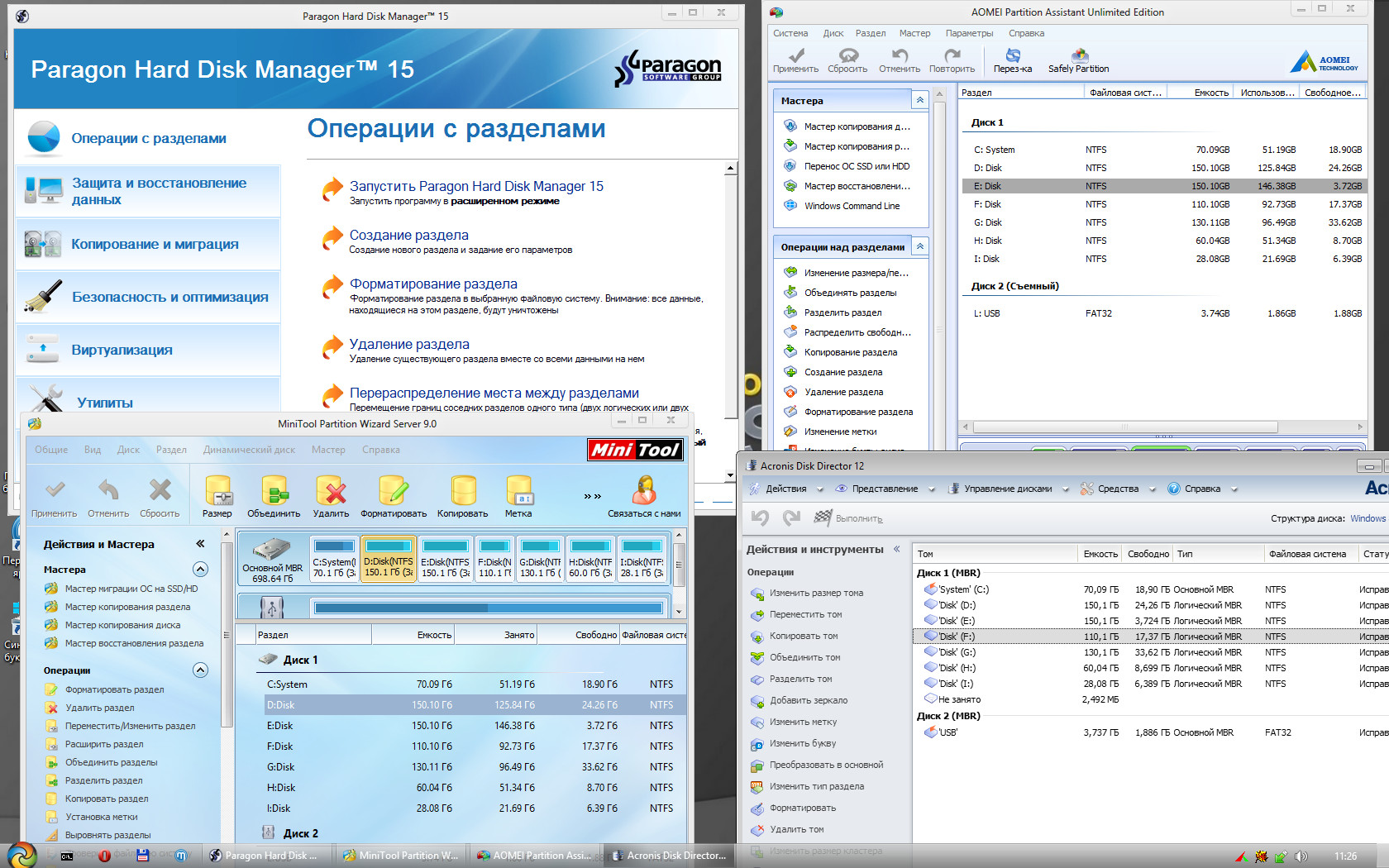
Task: Click the Форматировать icon in MiniTool toolbar
Action: (x=394, y=490)
